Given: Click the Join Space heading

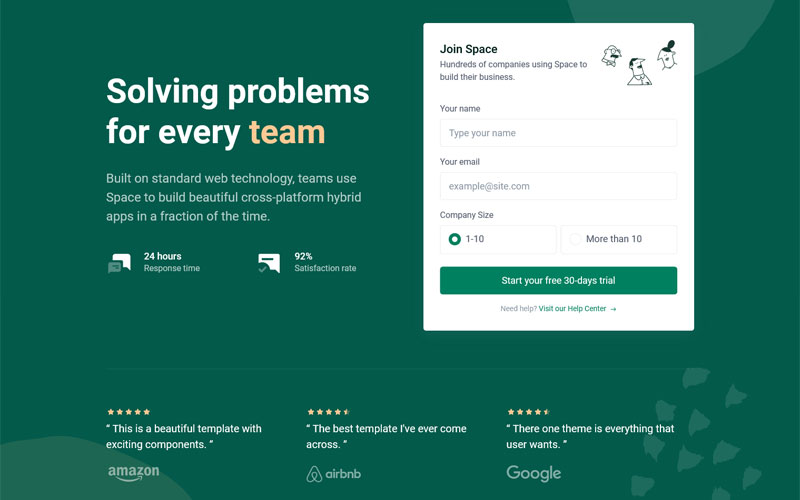Looking at the screenshot, I should coord(468,49).
